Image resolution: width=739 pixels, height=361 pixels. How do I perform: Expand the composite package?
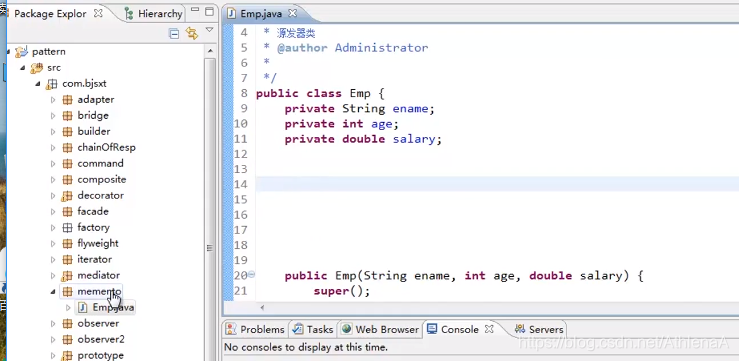pos(53,180)
